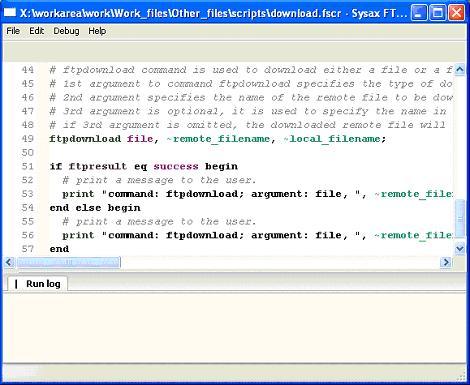Open the Help menu

pos(97,31)
